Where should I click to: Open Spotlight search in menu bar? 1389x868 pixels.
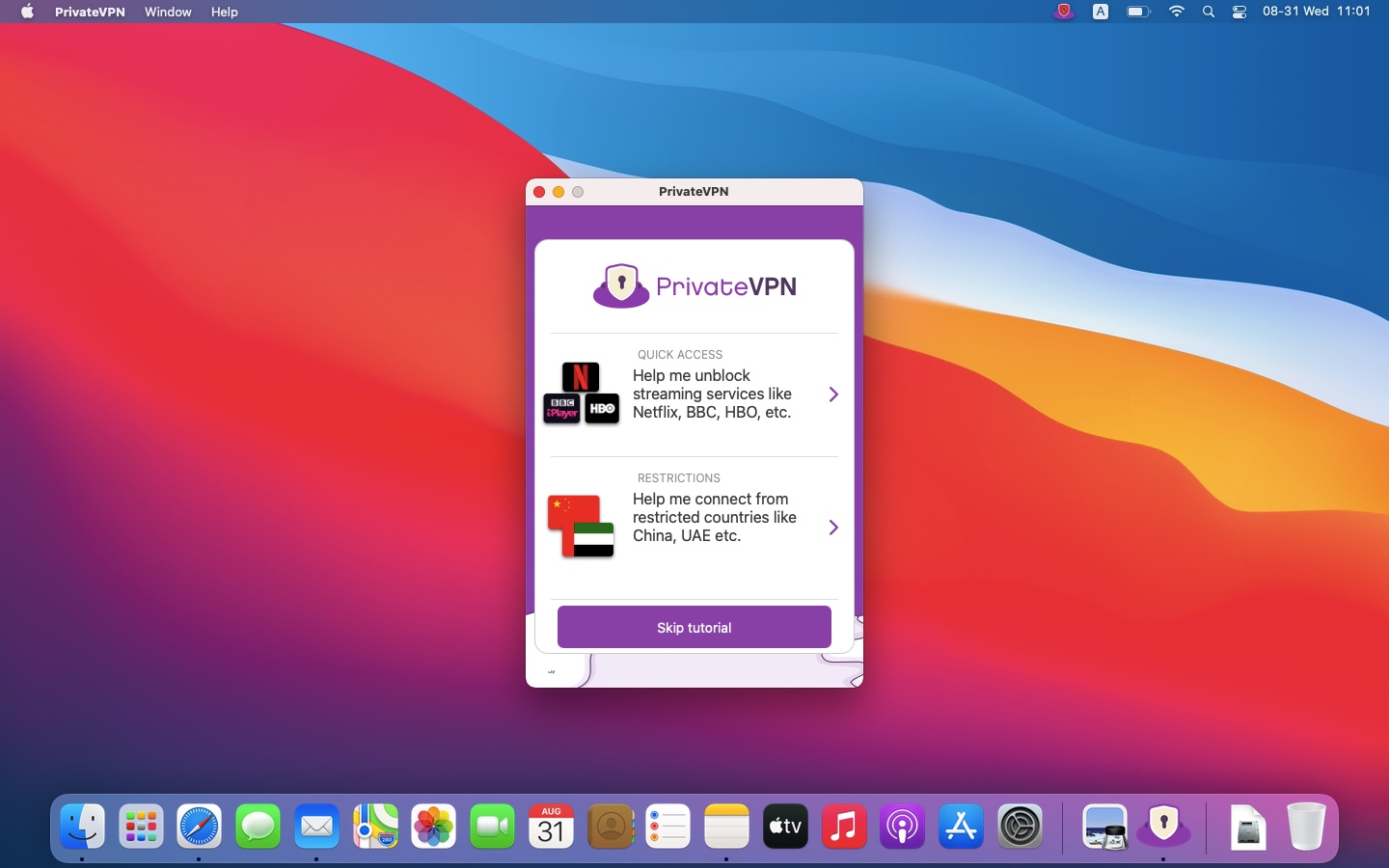(1208, 12)
